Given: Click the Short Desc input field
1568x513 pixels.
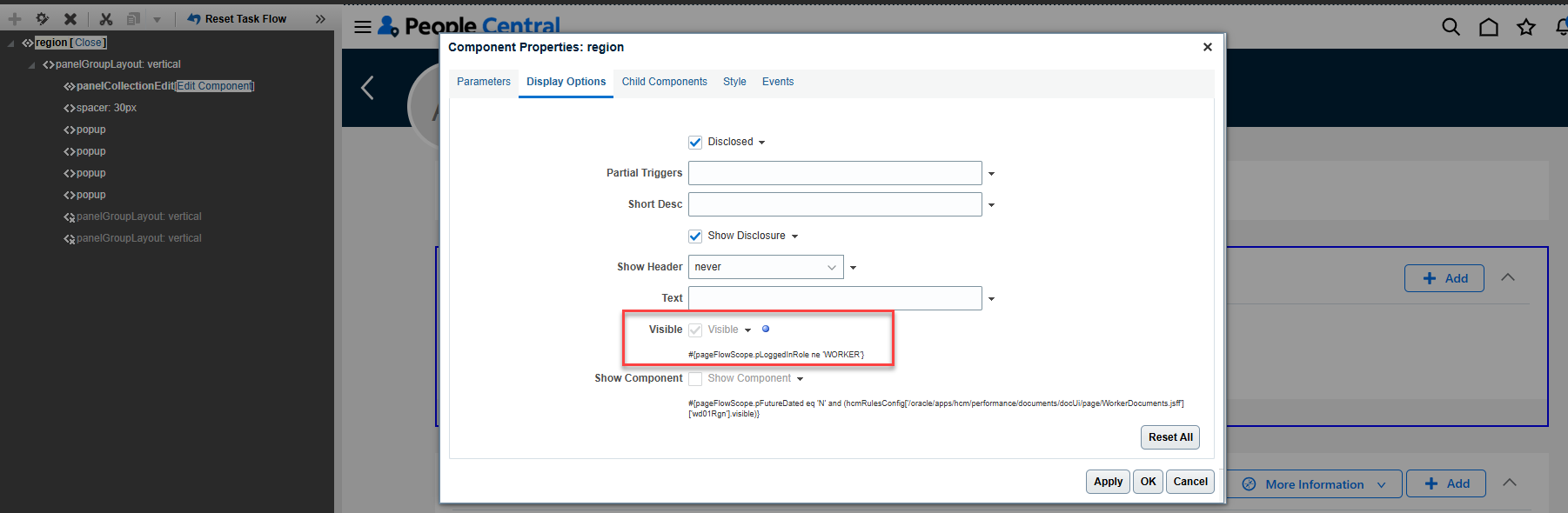Looking at the screenshot, I should 835,204.
